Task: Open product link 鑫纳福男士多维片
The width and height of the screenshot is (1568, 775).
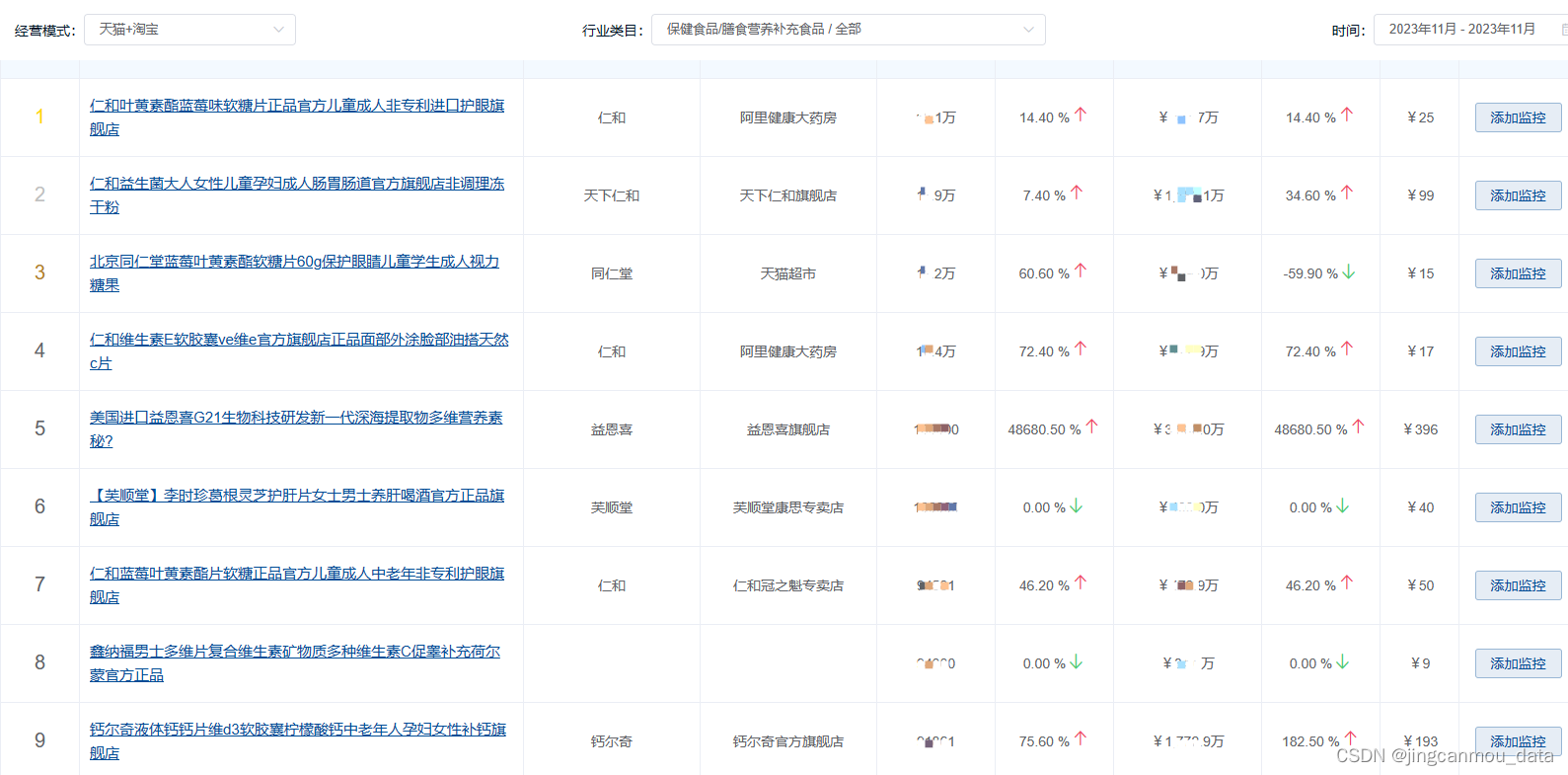Action: coord(295,663)
